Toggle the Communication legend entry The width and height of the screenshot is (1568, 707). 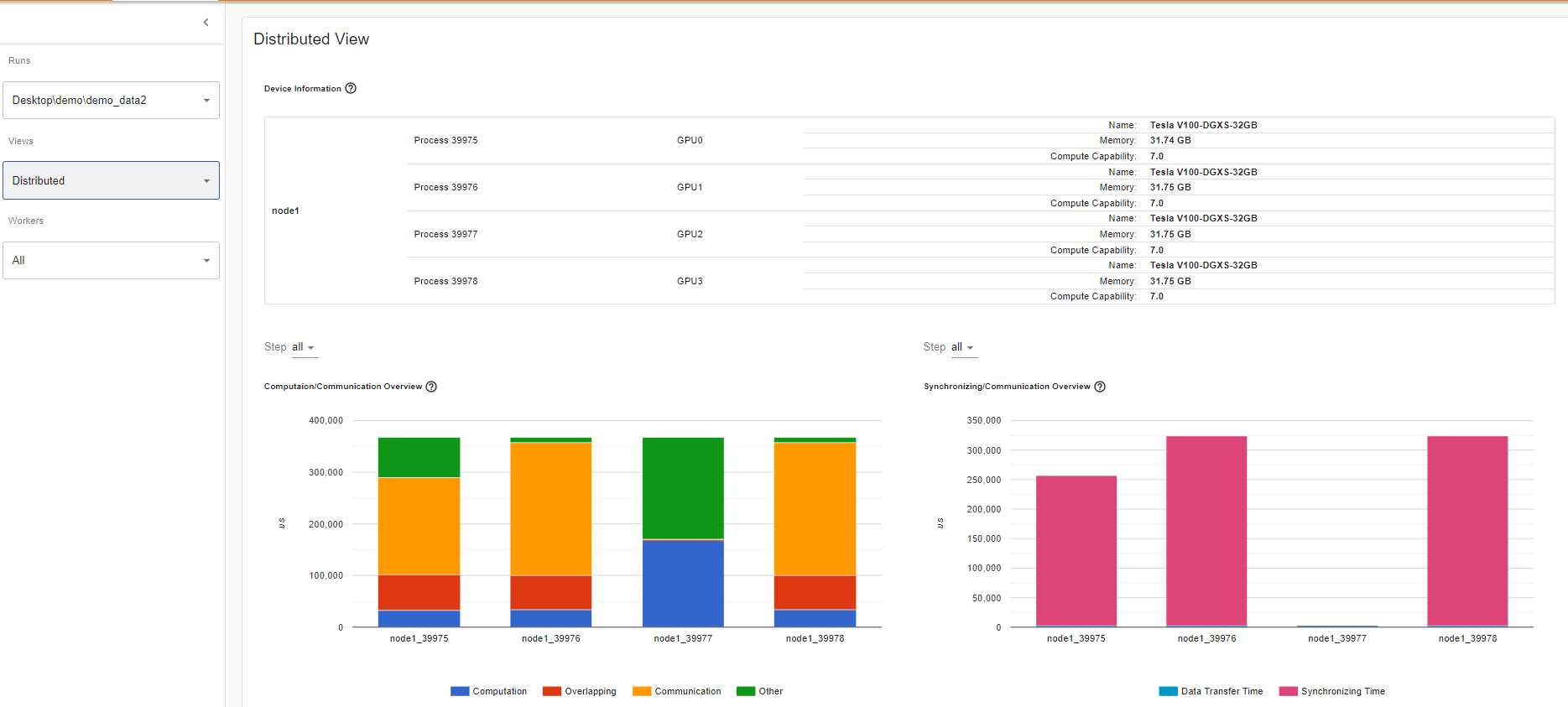tap(677, 691)
